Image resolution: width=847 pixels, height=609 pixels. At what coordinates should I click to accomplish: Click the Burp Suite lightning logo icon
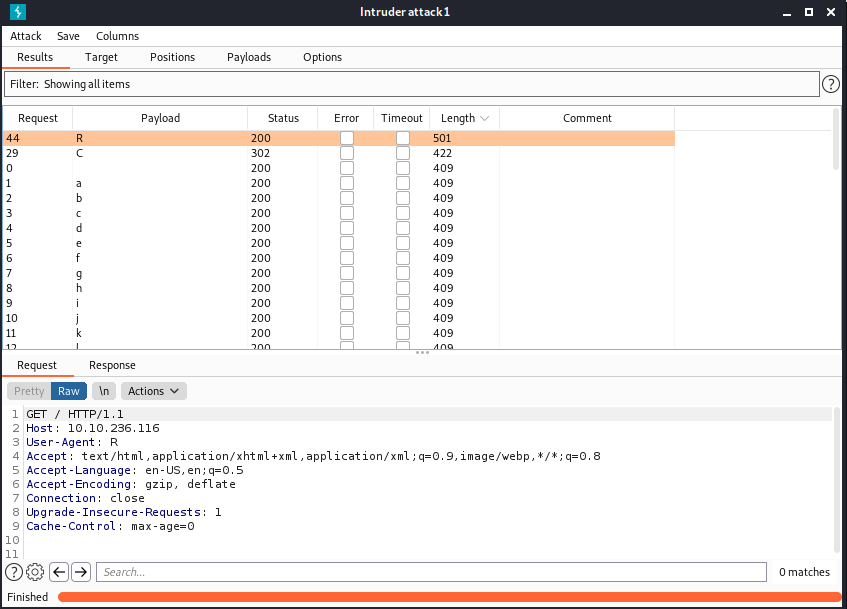[18, 12]
